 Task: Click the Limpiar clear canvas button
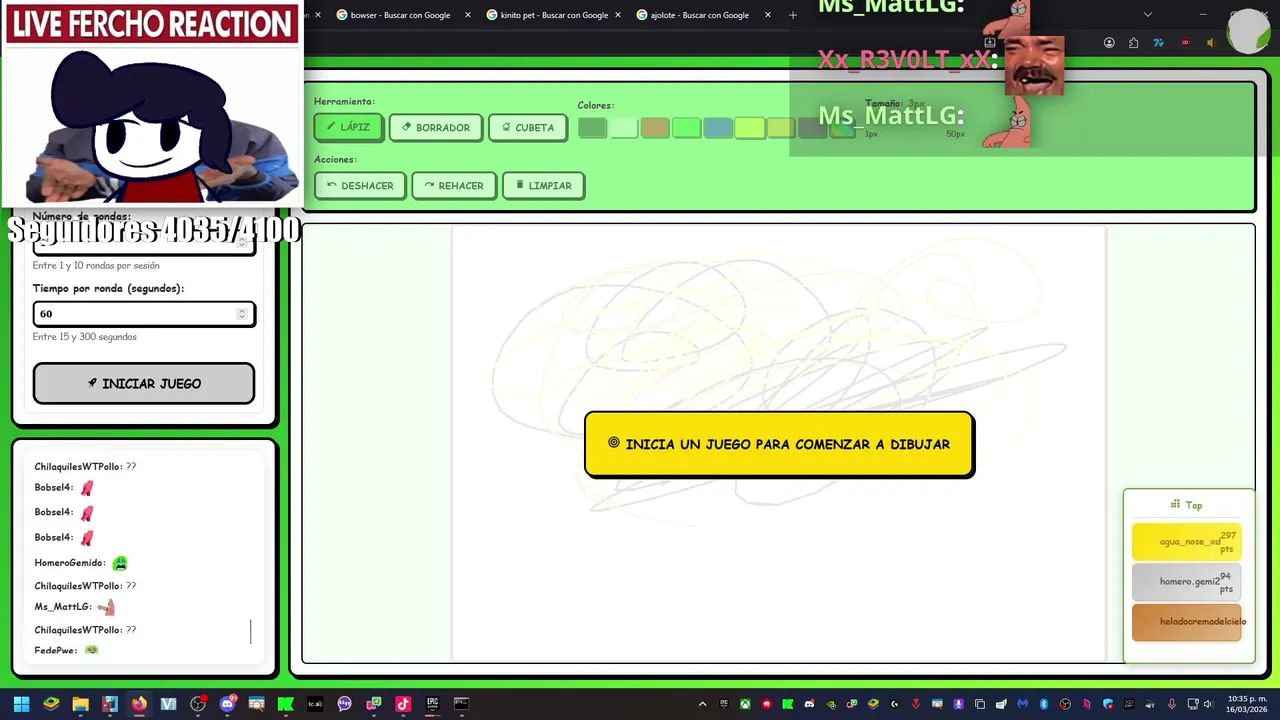[x=544, y=185]
